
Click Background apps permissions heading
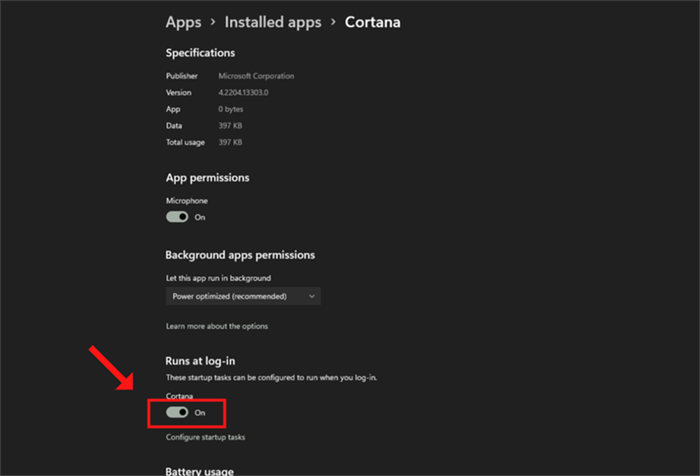[240, 255]
